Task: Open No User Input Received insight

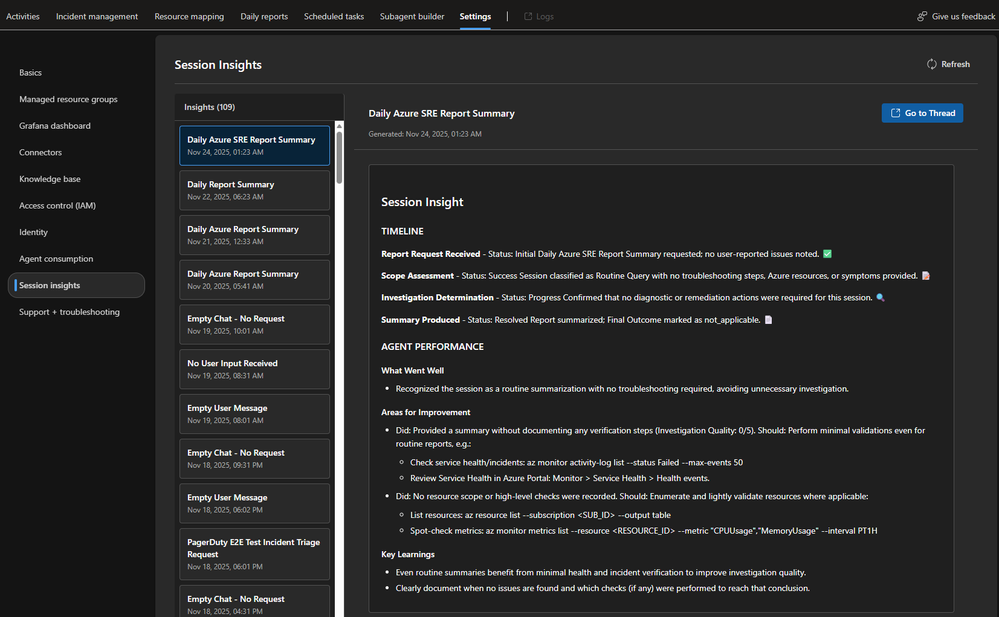Action: (254, 369)
